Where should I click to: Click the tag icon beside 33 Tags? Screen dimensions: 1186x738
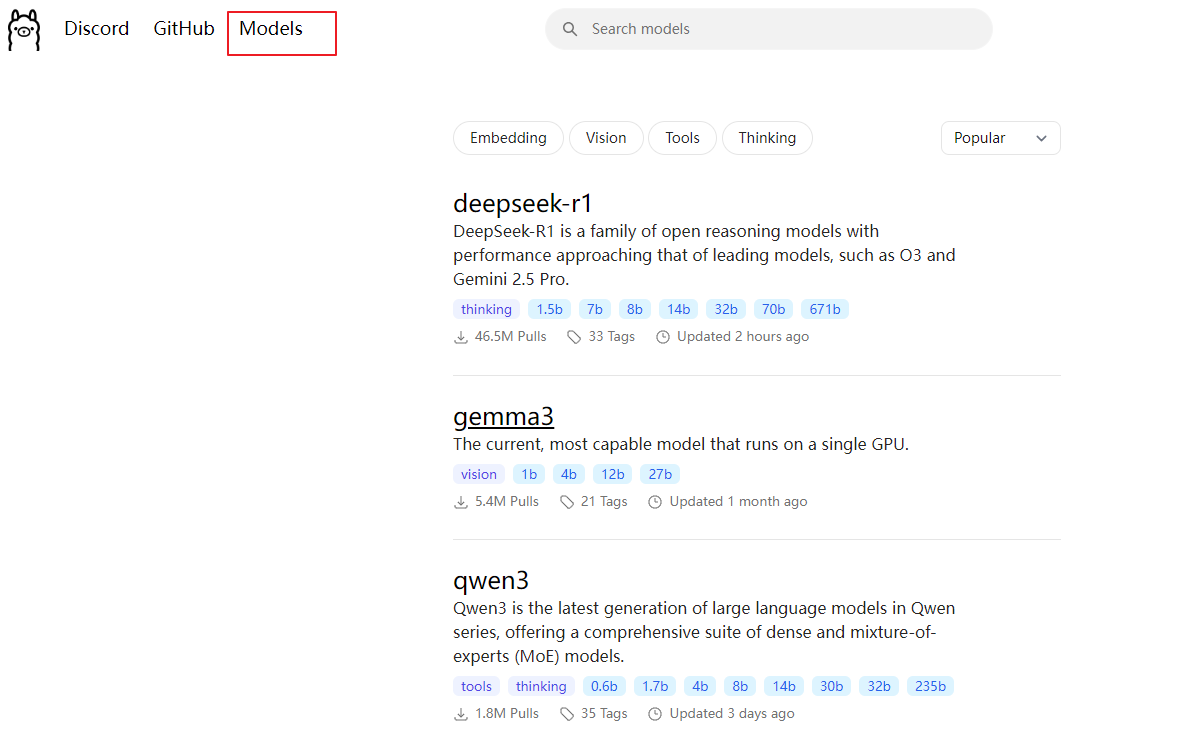click(x=574, y=337)
